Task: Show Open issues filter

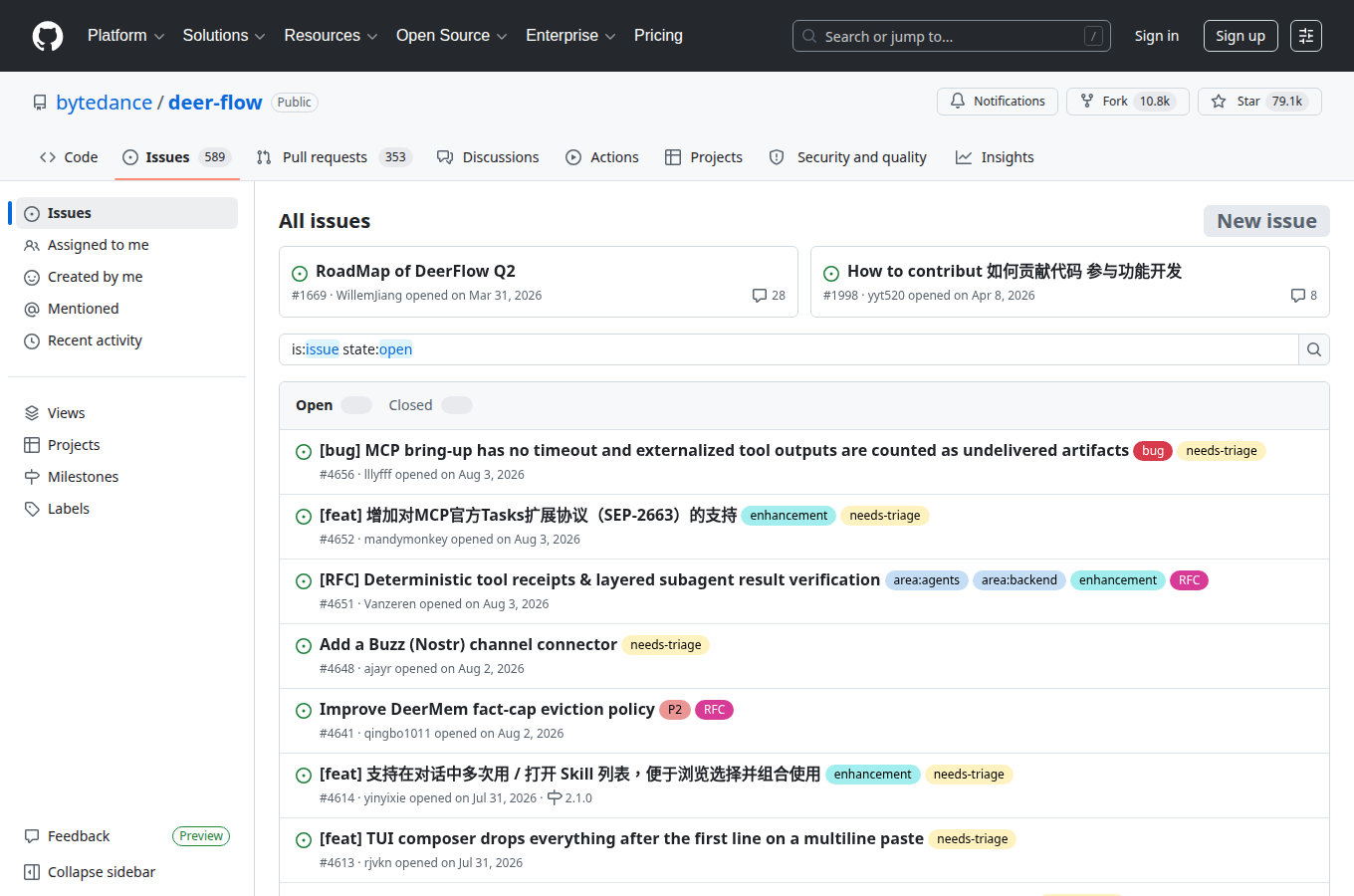Action: 334,405
